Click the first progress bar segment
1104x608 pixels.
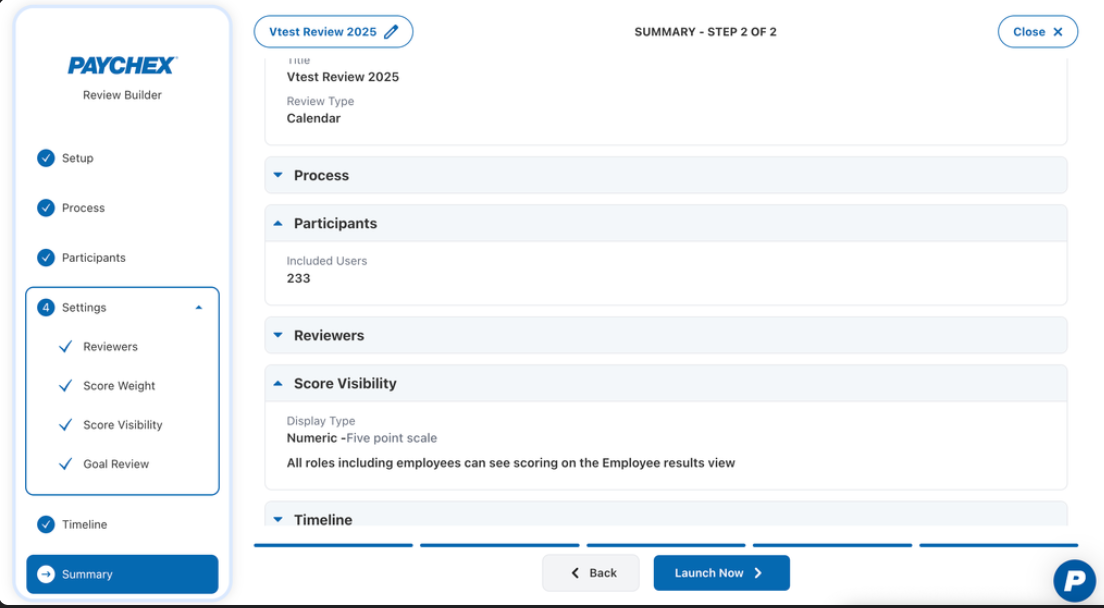pos(334,545)
